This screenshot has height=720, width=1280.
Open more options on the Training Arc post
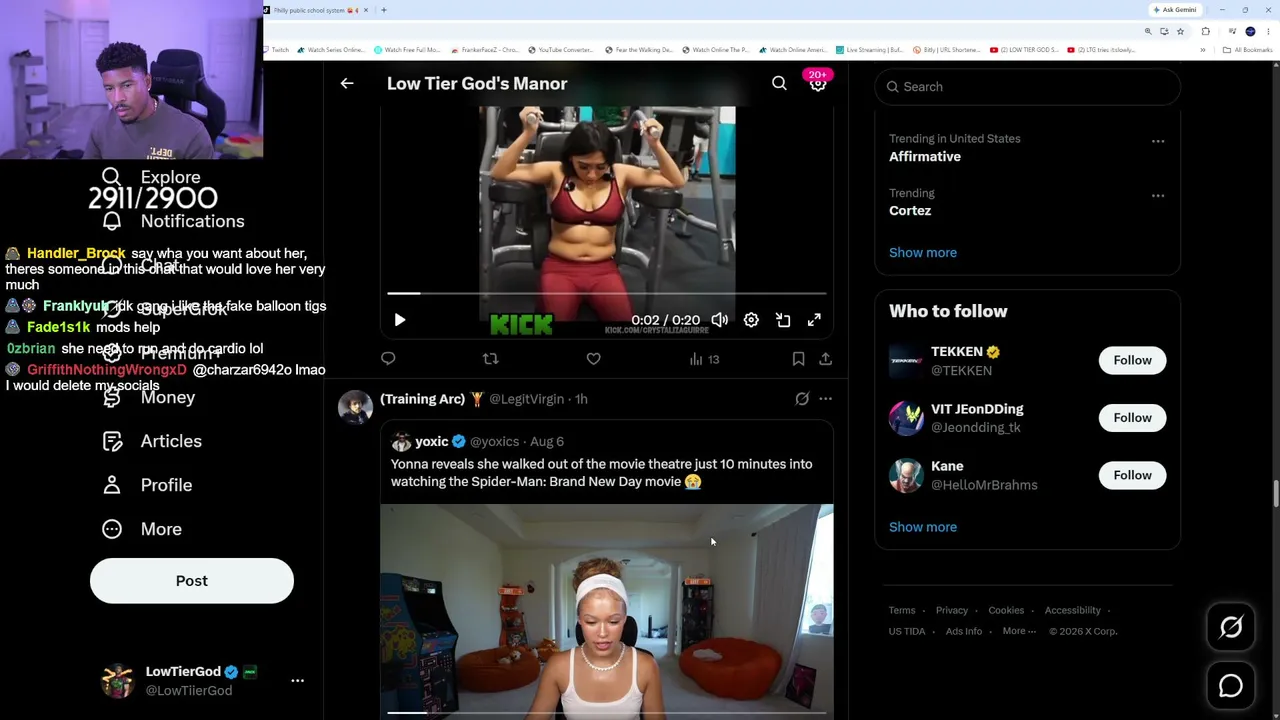click(x=825, y=399)
